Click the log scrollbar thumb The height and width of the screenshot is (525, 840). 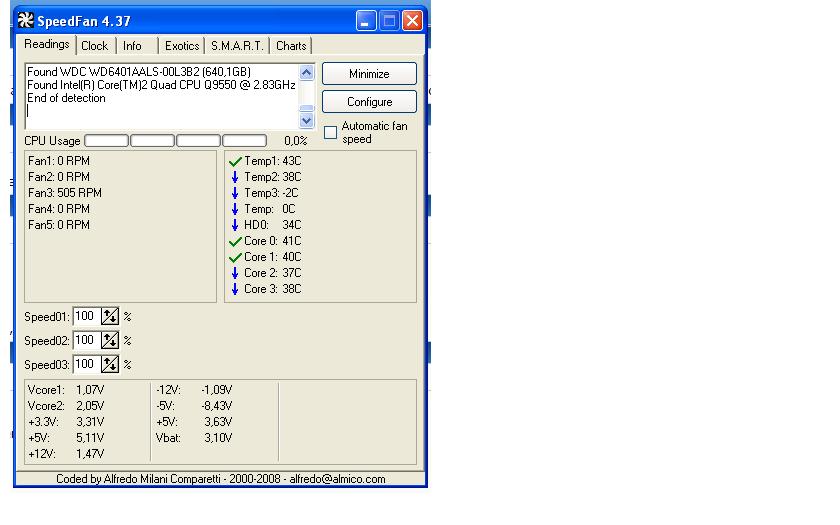306,108
